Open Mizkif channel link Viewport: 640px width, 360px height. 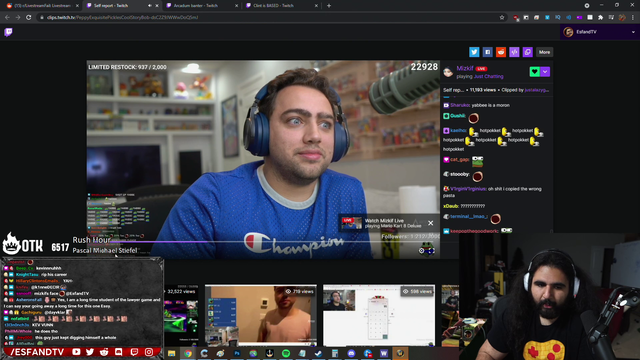coord(464,68)
